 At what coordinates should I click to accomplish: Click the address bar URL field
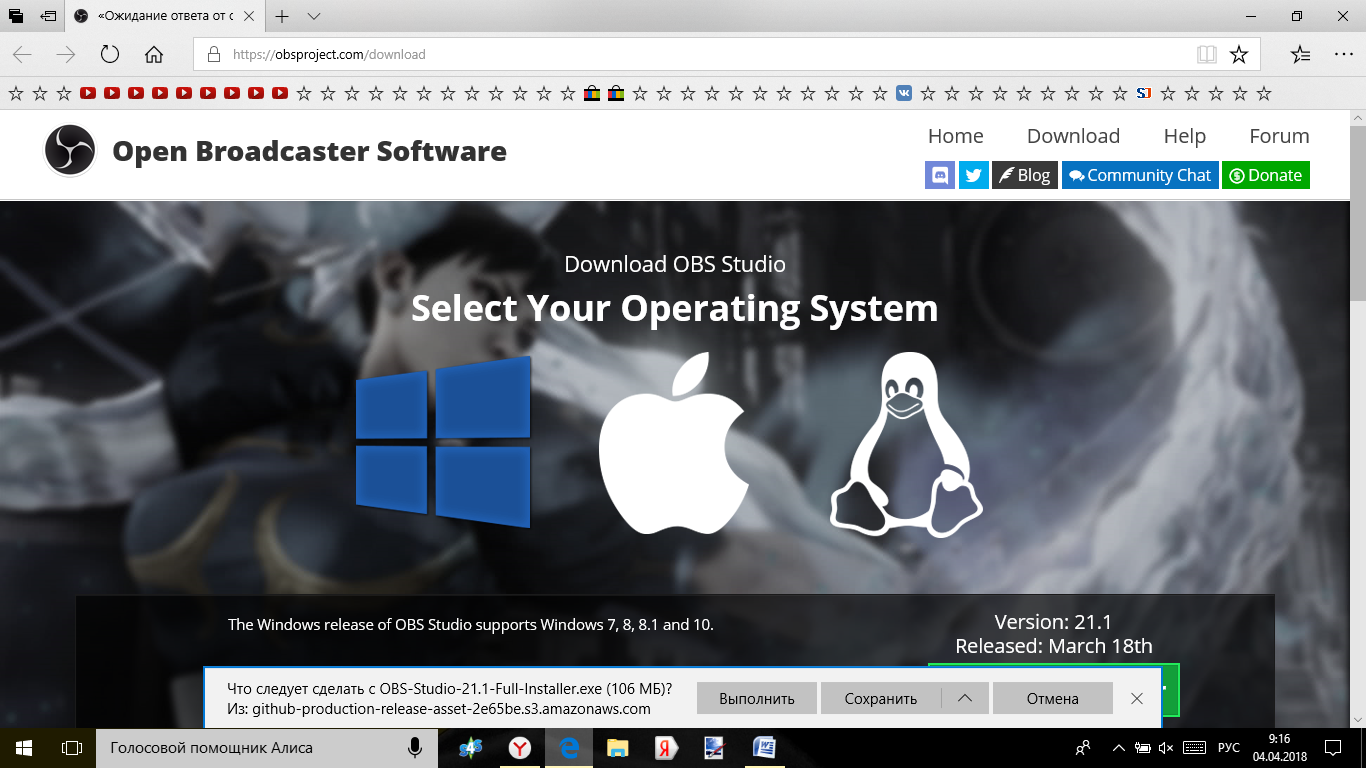tap(700, 55)
